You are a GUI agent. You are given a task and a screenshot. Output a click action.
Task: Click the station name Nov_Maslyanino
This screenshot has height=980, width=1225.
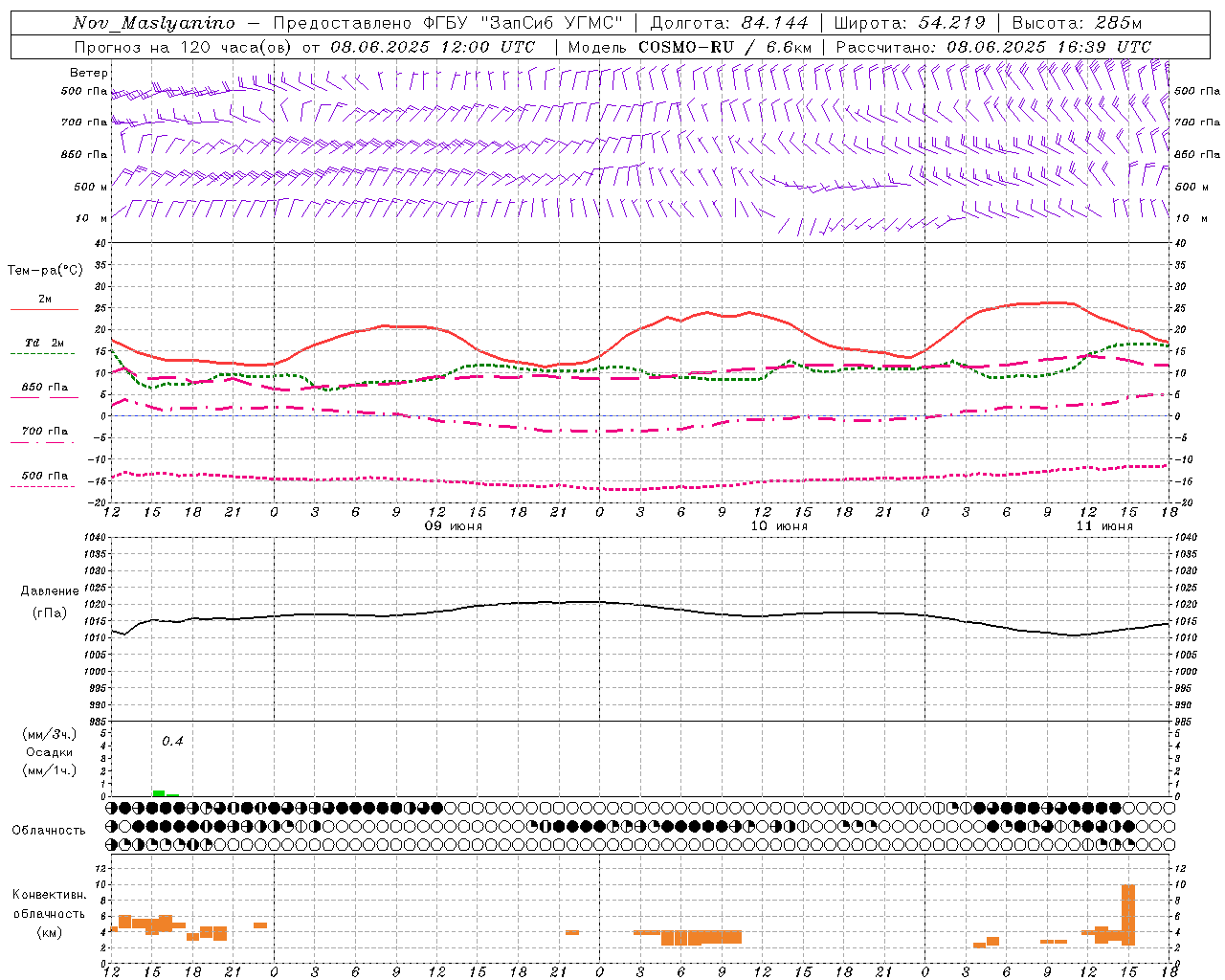(154, 23)
